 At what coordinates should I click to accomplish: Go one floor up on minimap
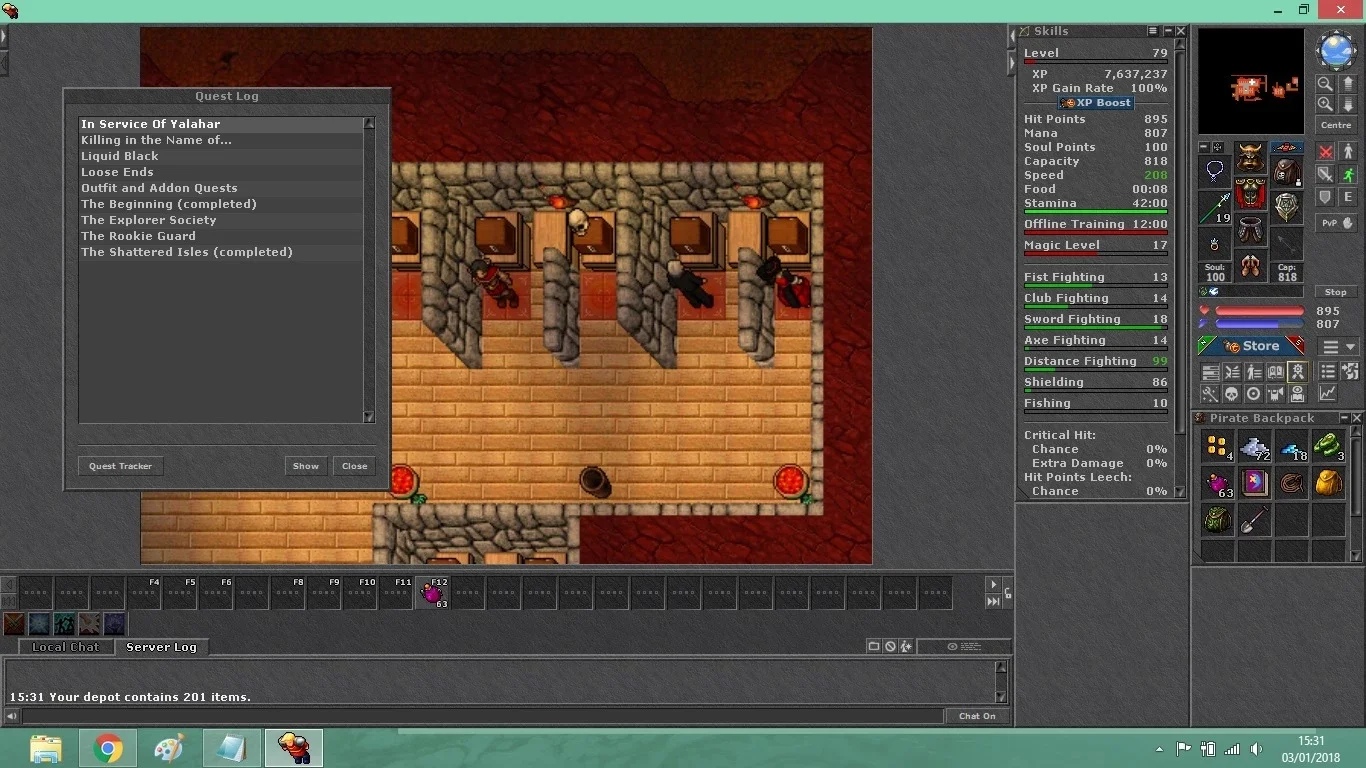tap(1347, 84)
